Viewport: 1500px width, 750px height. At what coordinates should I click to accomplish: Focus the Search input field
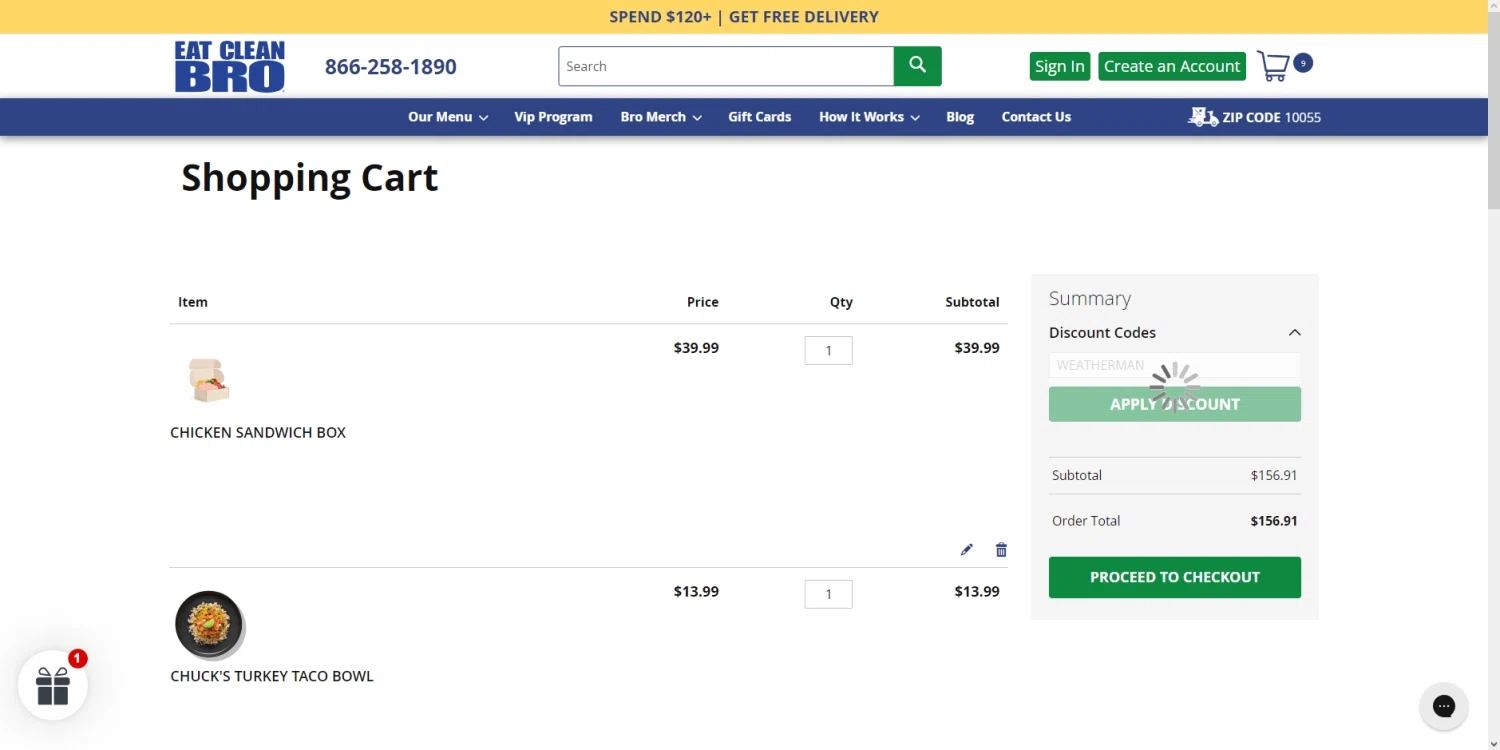(726, 66)
